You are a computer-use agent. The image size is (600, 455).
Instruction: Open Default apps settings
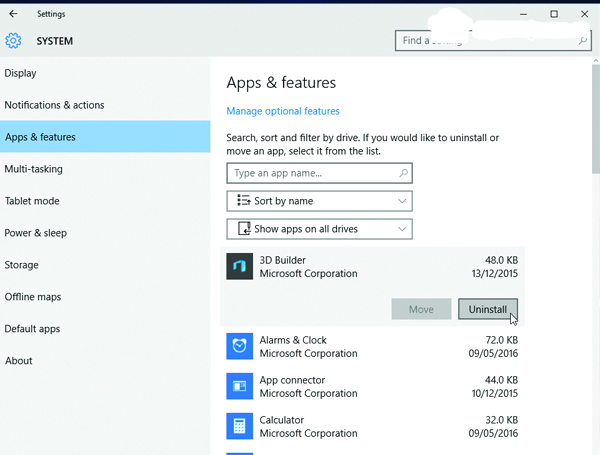(x=105, y=329)
